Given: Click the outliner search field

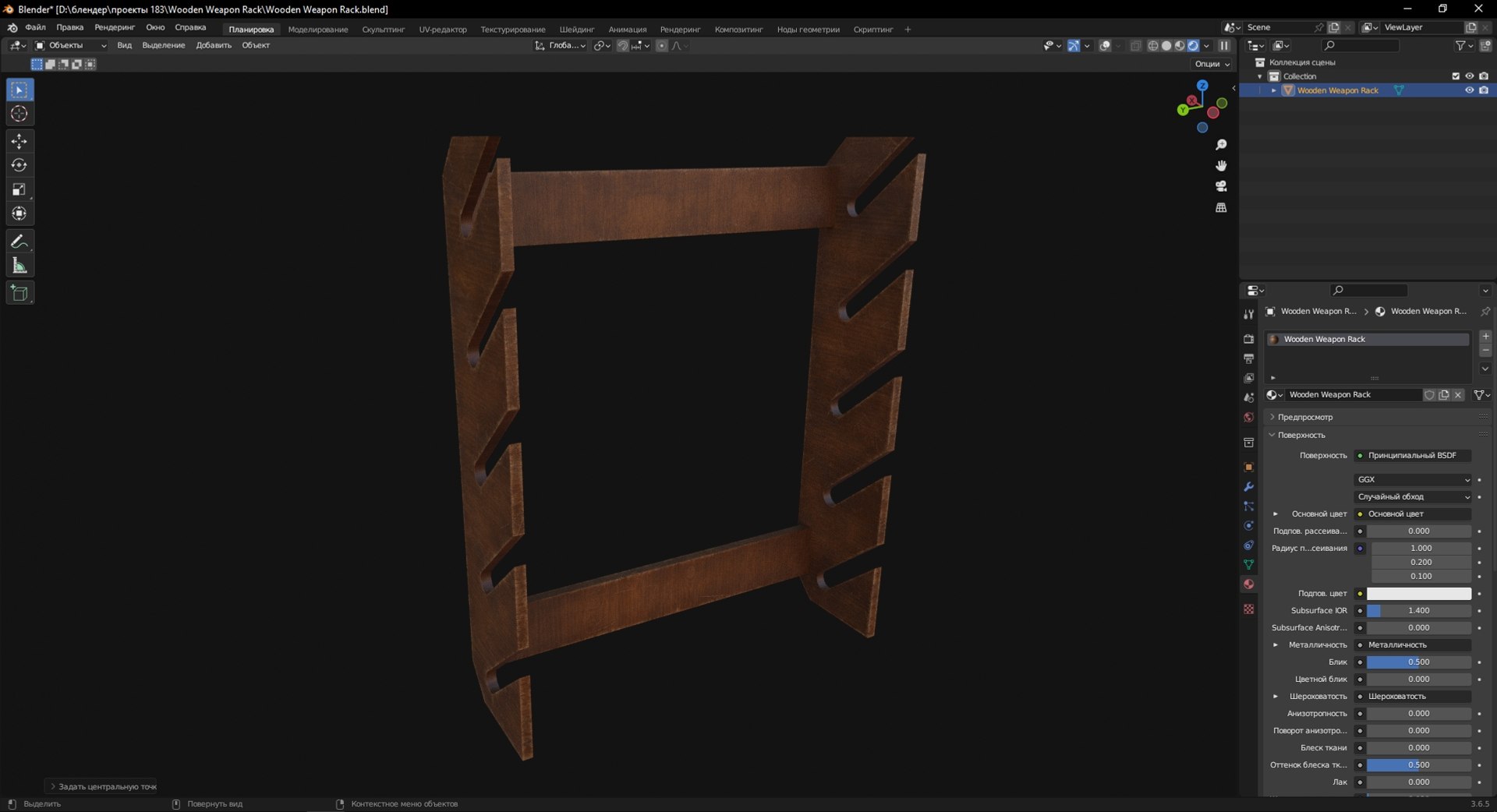Looking at the screenshot, I should click(x=1361, y=46).
